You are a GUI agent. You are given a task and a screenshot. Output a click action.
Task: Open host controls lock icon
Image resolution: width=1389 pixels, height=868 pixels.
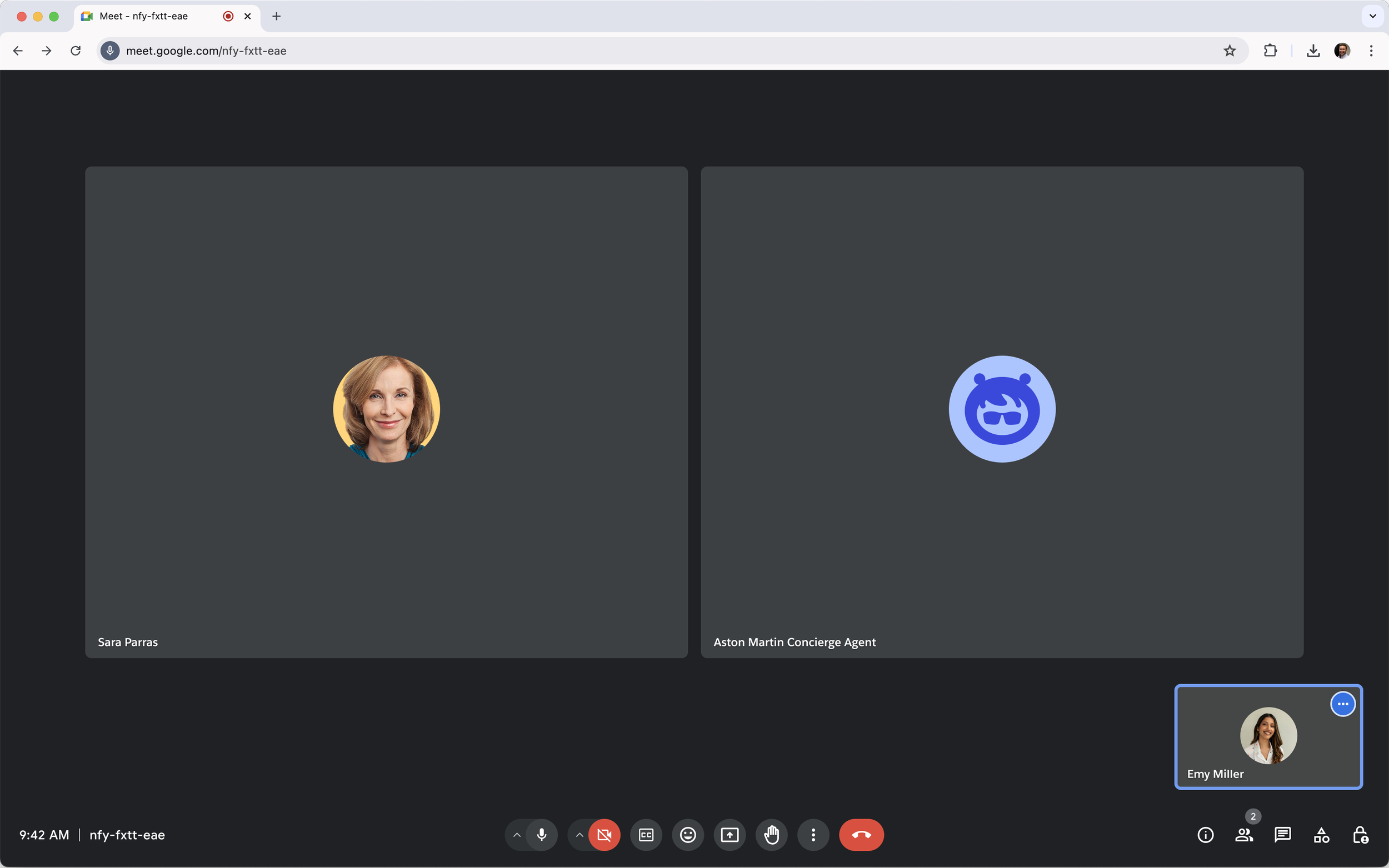1360,835
